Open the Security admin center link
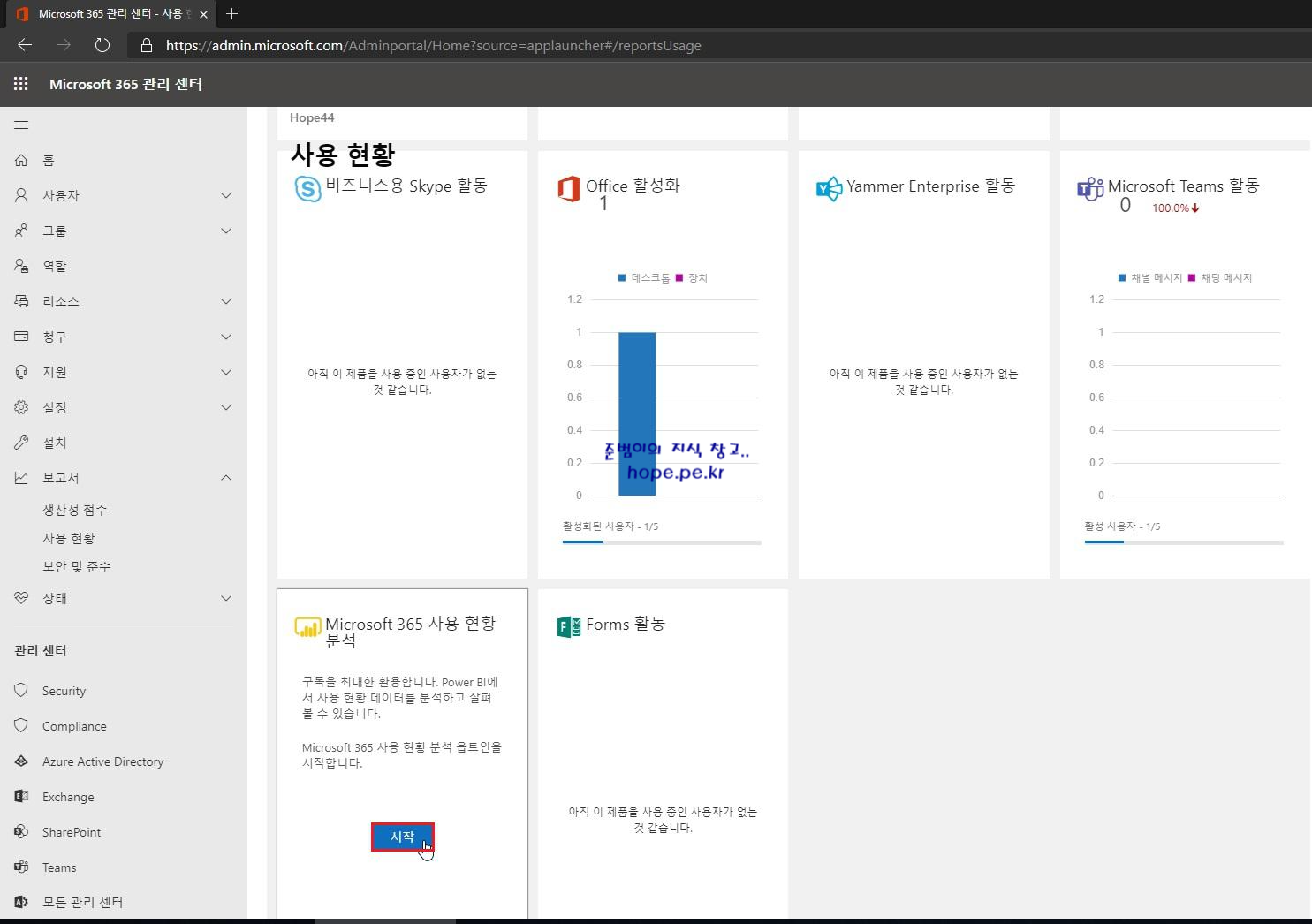 point(64,691)
